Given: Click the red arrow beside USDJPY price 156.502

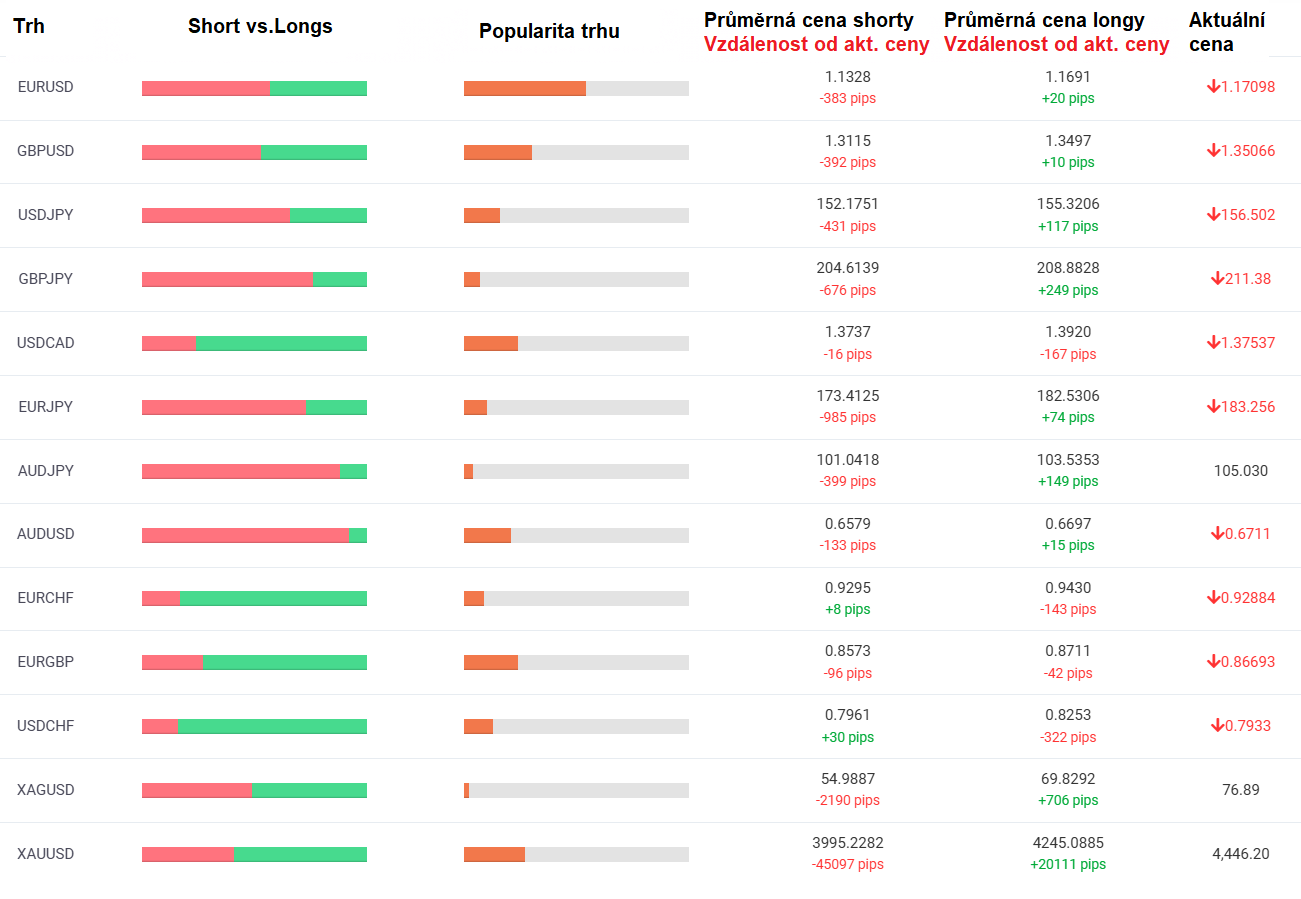Looking at the screenshot, I should (1213, 215).
